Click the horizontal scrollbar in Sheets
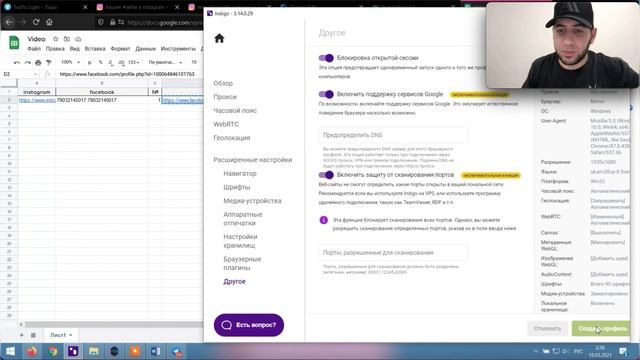 pyautogui.click(x=113, y=324)
